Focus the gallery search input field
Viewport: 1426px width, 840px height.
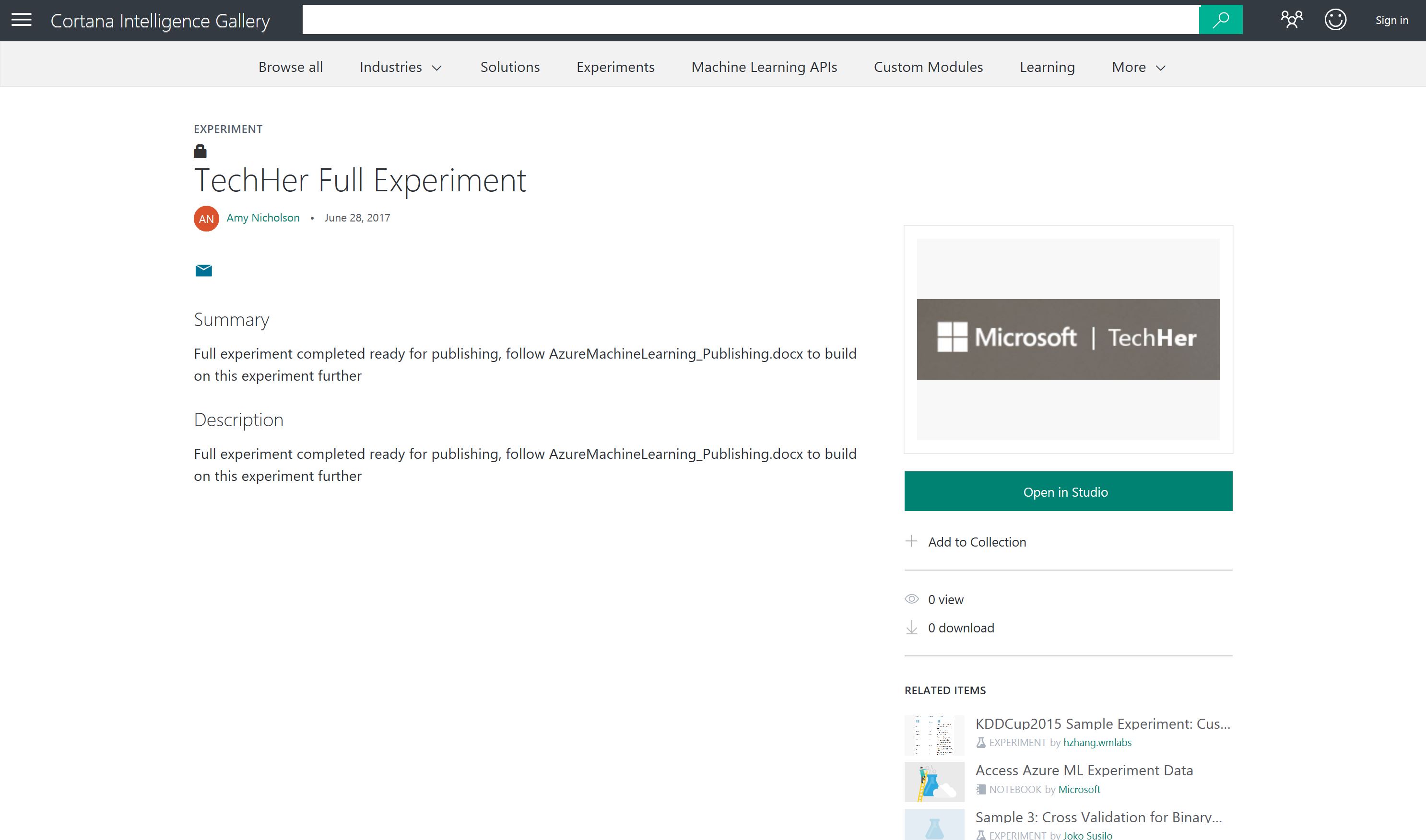(x=750, y=20)
